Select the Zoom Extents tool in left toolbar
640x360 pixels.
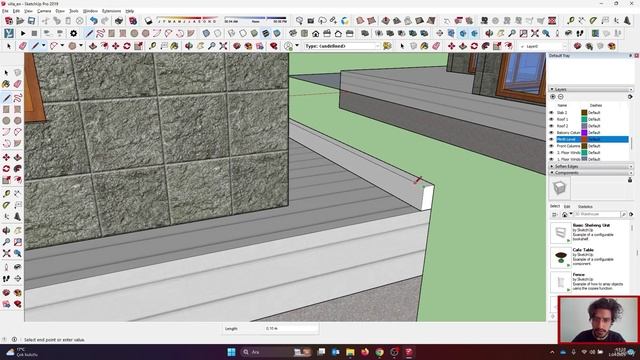click(x=7, y=253)
